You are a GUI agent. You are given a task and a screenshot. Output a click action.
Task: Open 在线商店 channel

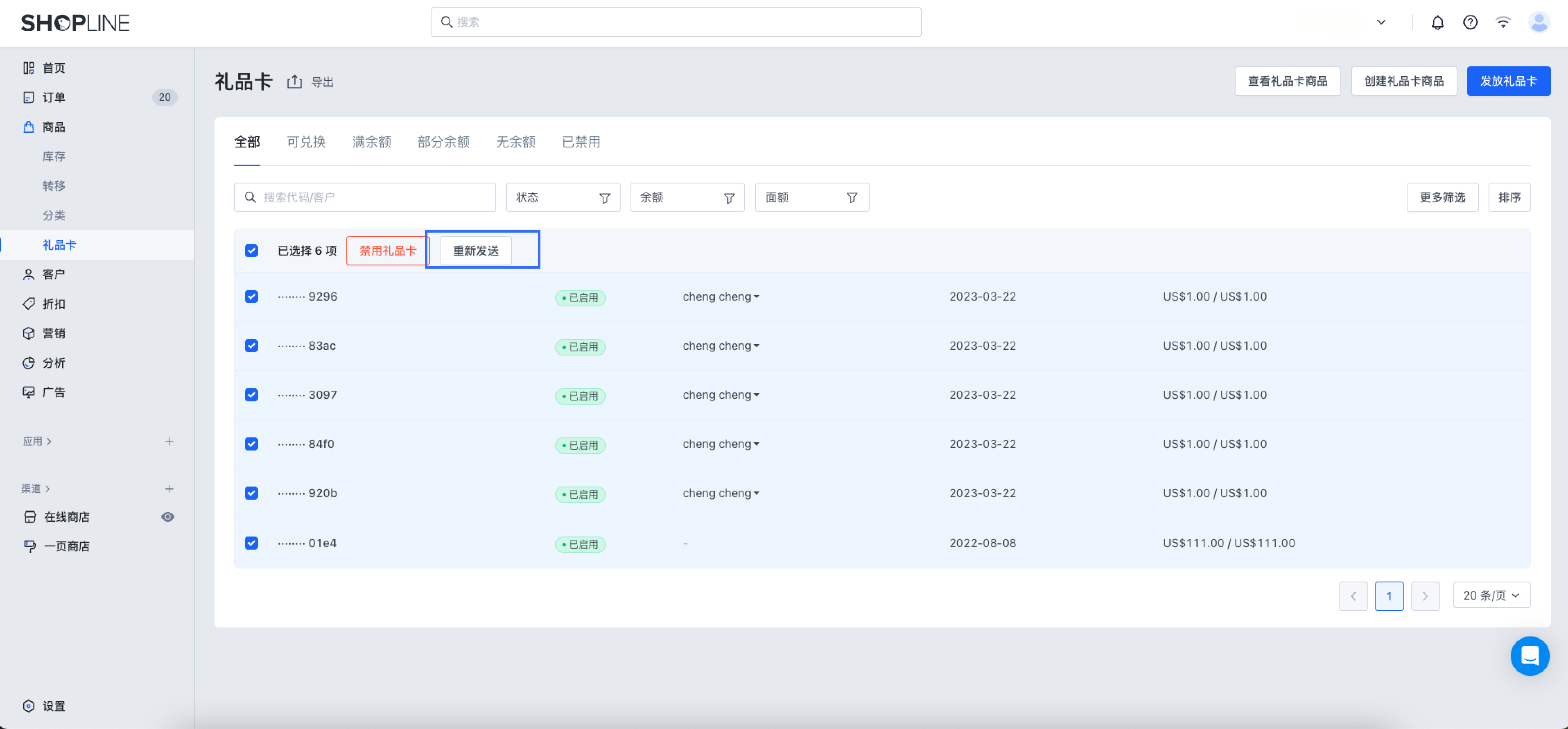point(66,517)
